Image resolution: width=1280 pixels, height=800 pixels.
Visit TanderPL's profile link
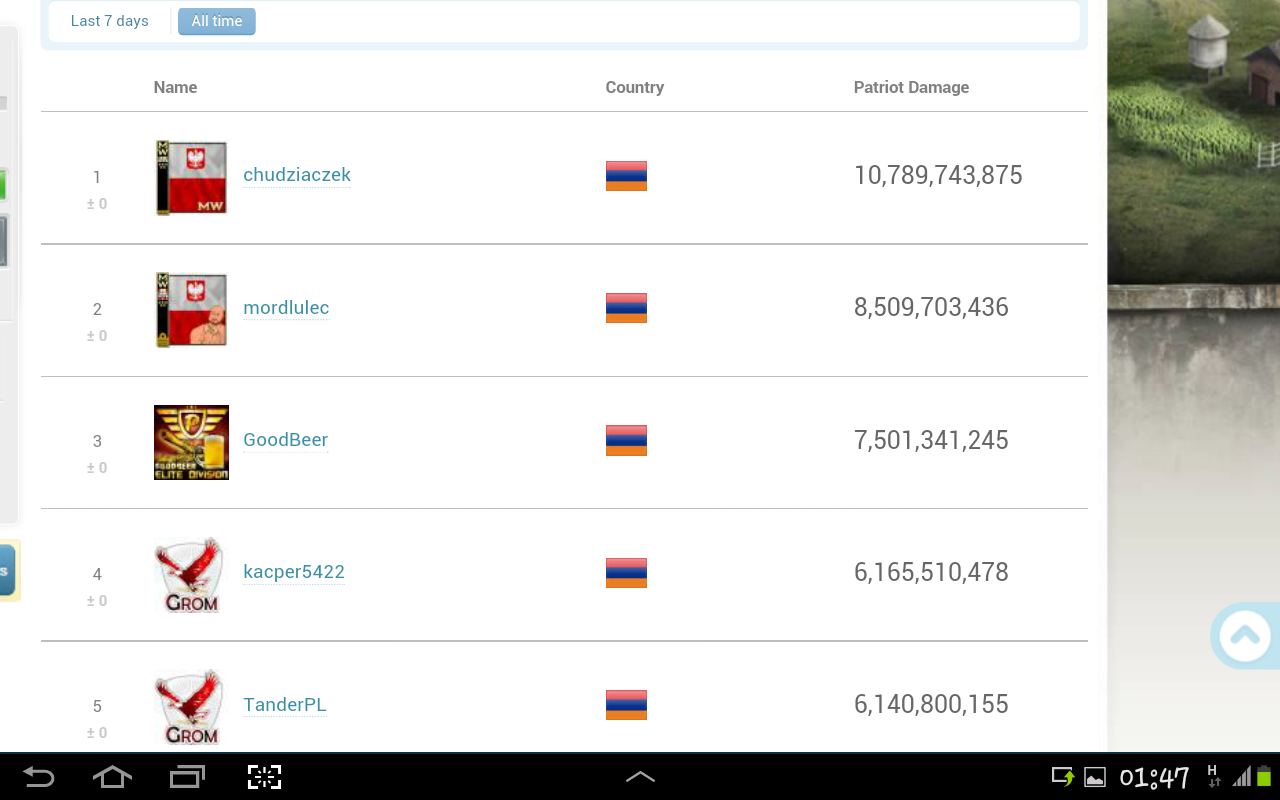[x=285, y=705]
